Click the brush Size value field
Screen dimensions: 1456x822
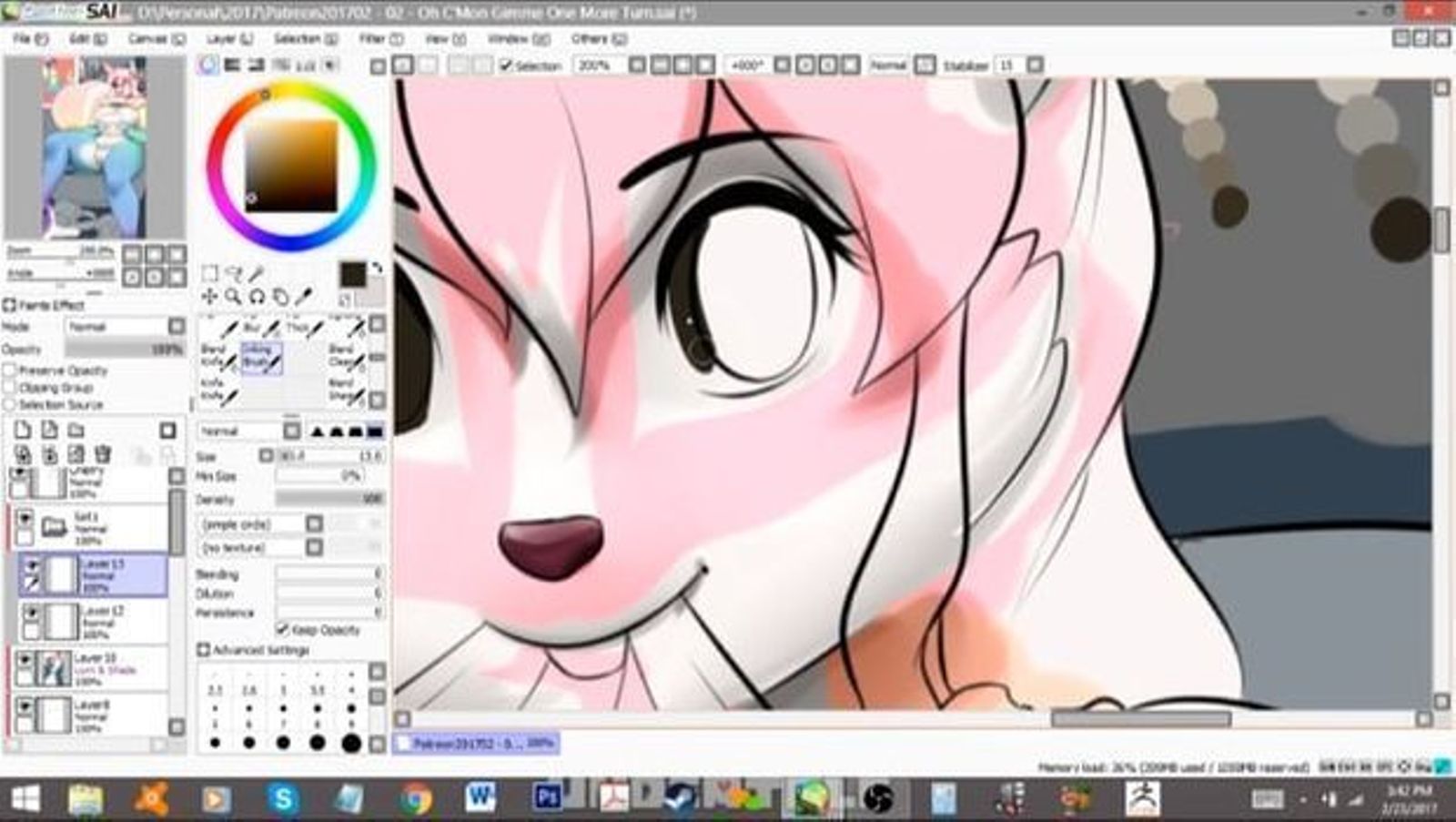point(330,455)
